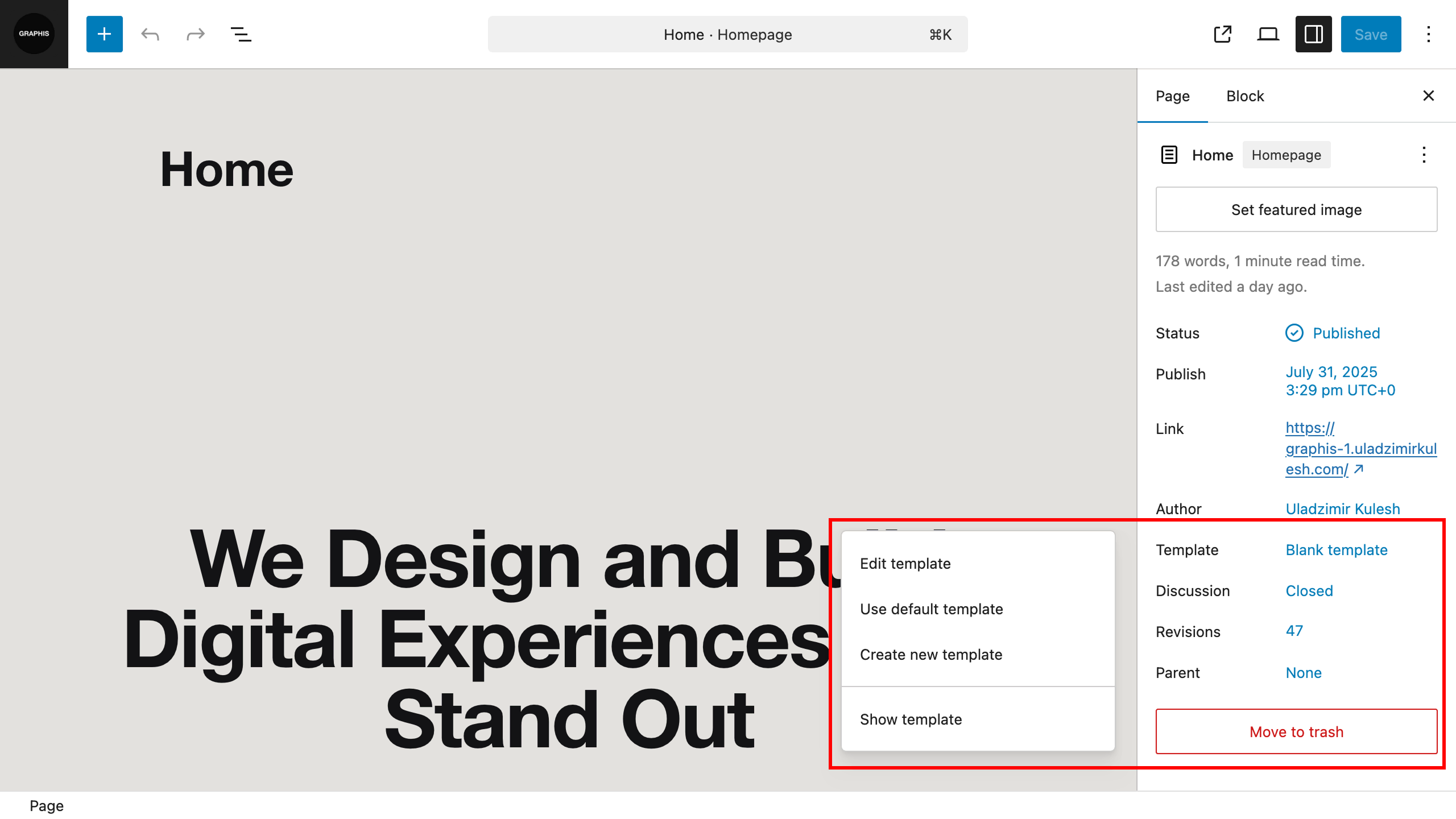Open the device preview laptop icon

[1268, 34]
